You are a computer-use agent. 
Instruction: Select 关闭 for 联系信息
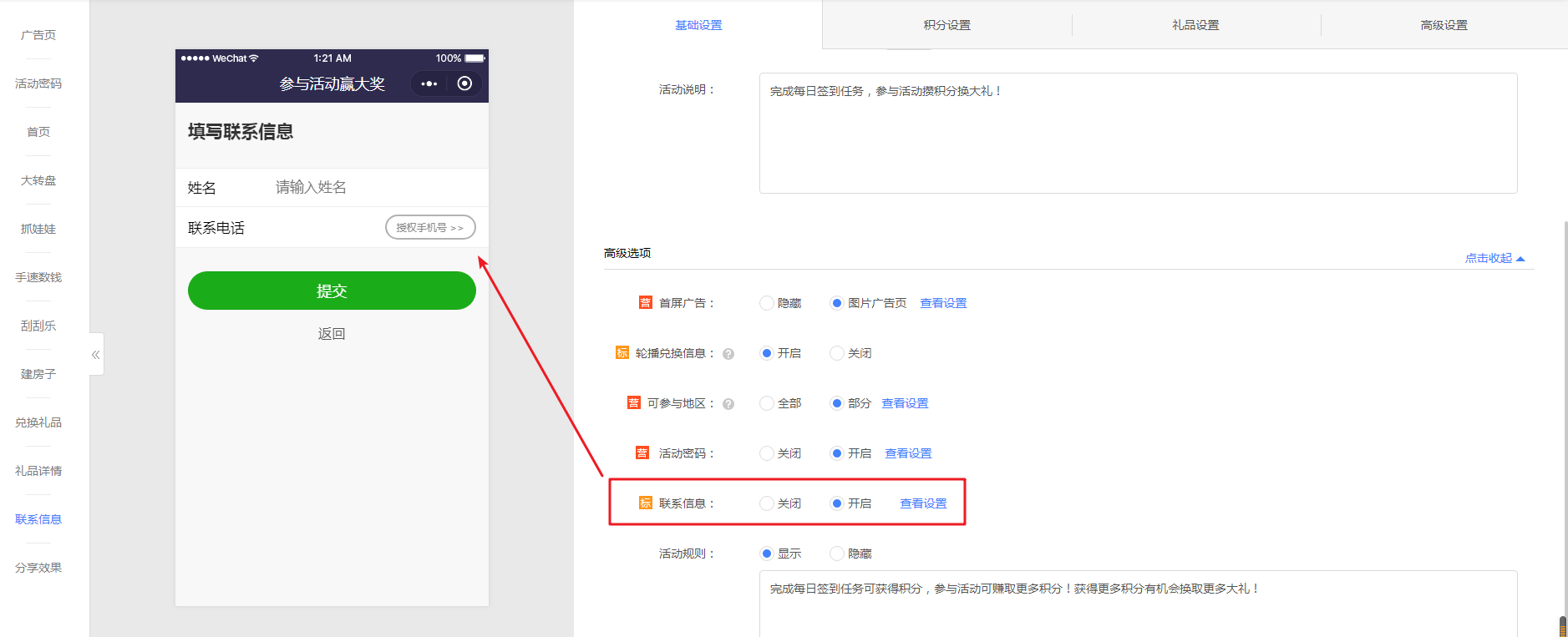coord(766,503)
